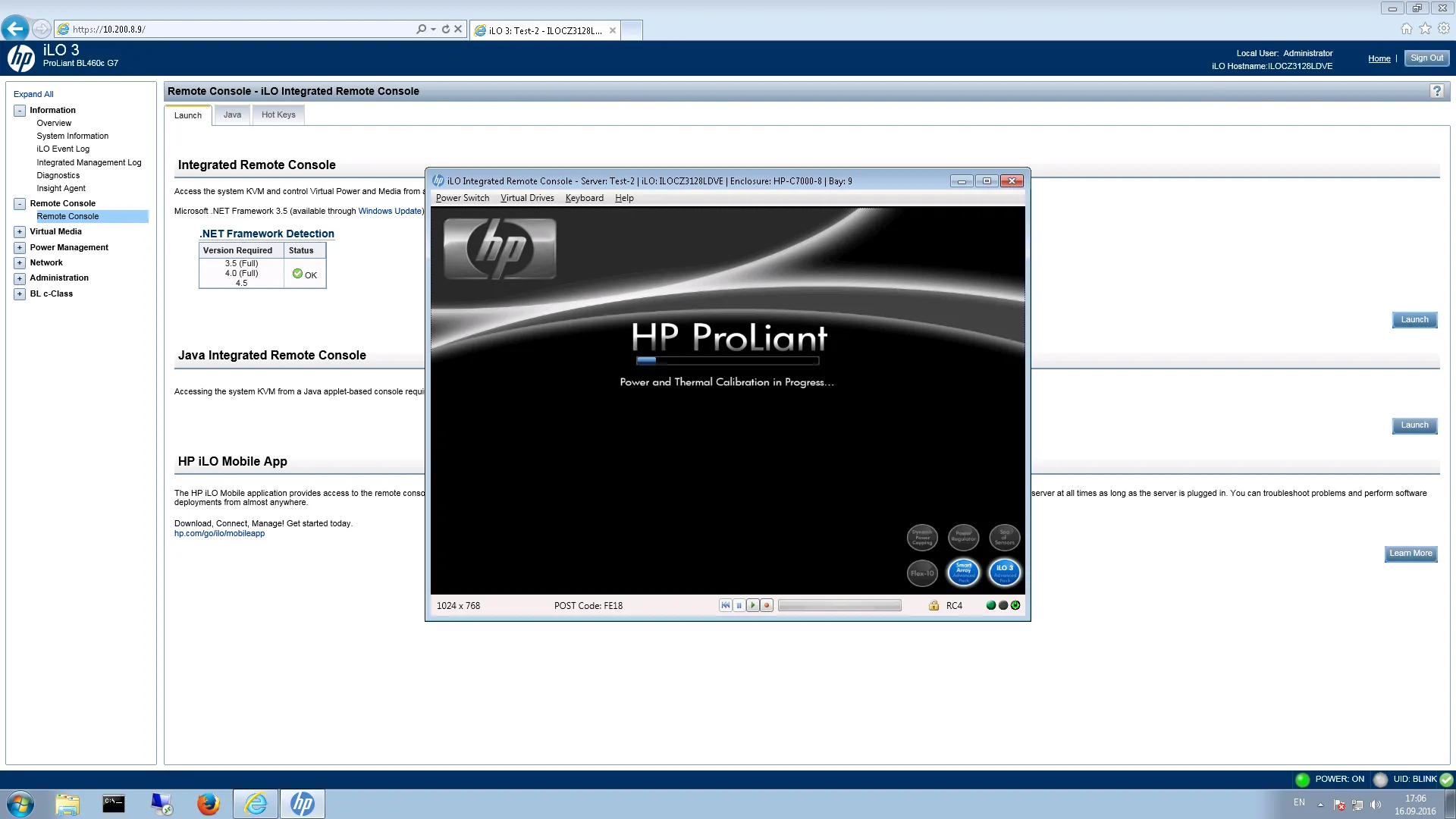Click the Sign Out button
This screenshot has width=1456, height=819.
(1426, 58)
